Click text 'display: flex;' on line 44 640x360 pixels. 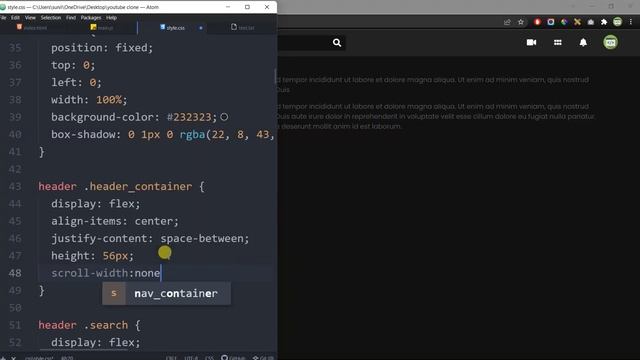click(x=96, y=204)
